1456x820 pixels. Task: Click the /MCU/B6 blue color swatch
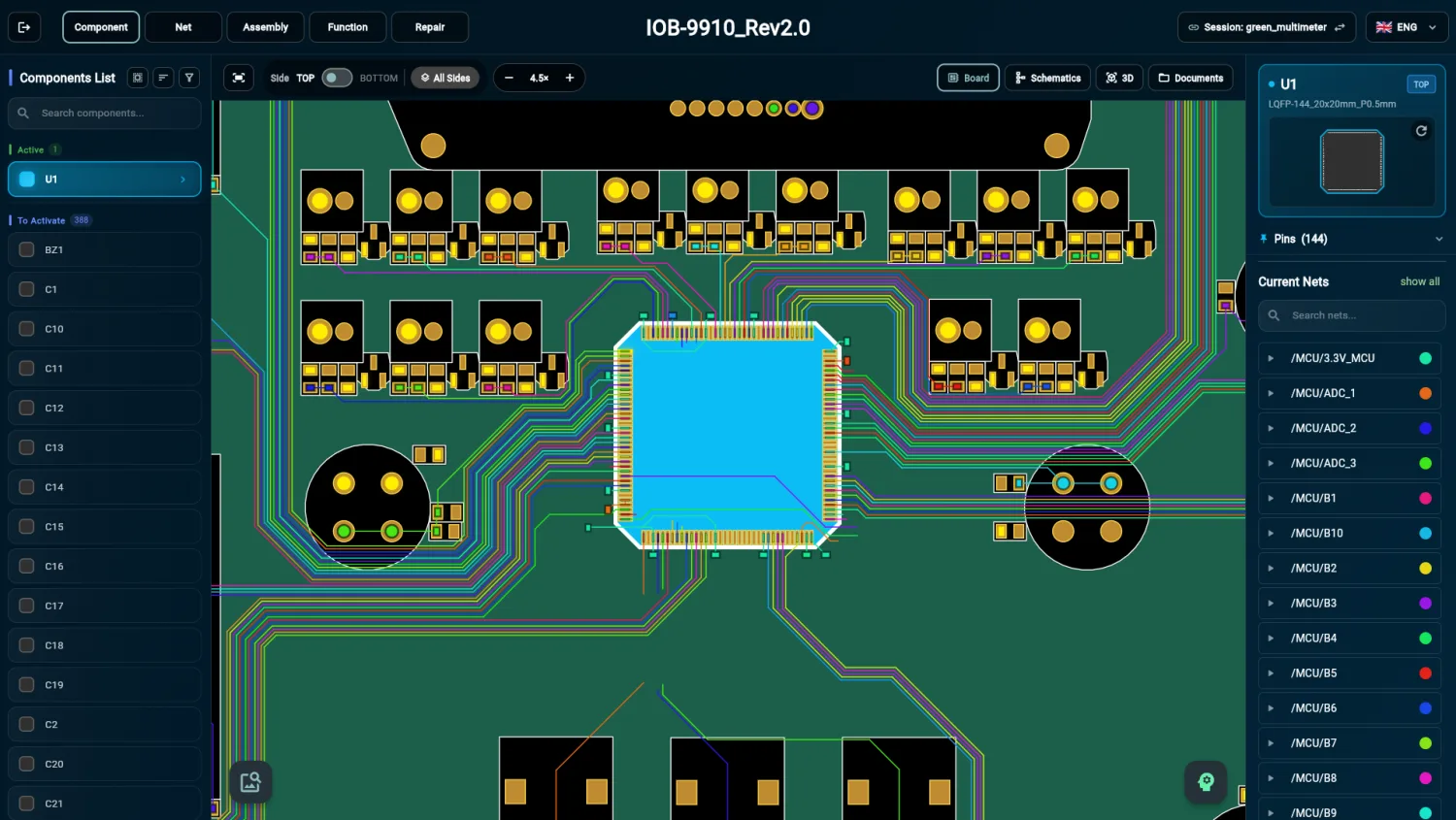tap(1425, 708)
